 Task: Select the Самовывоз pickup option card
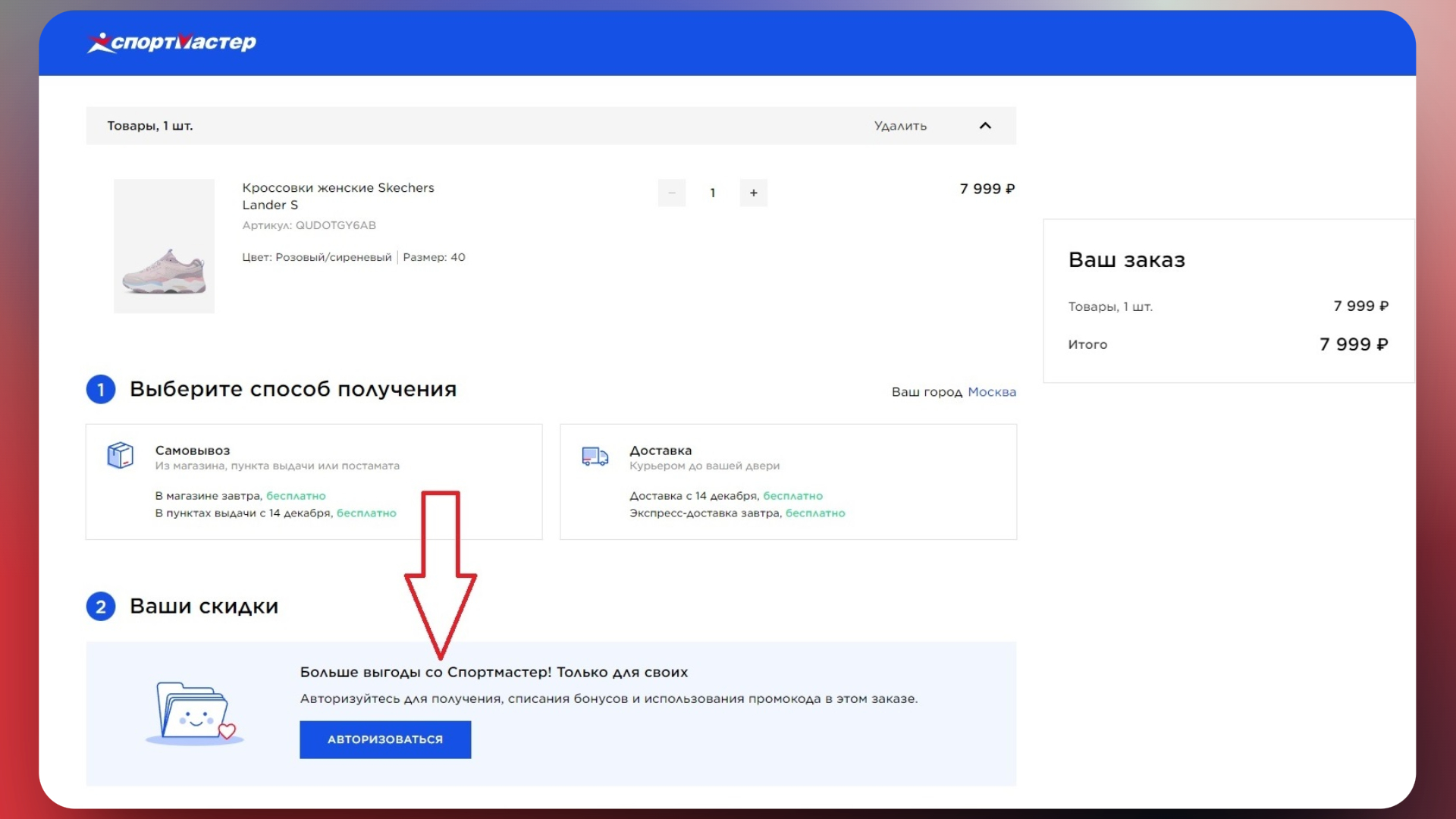(314, 482)
